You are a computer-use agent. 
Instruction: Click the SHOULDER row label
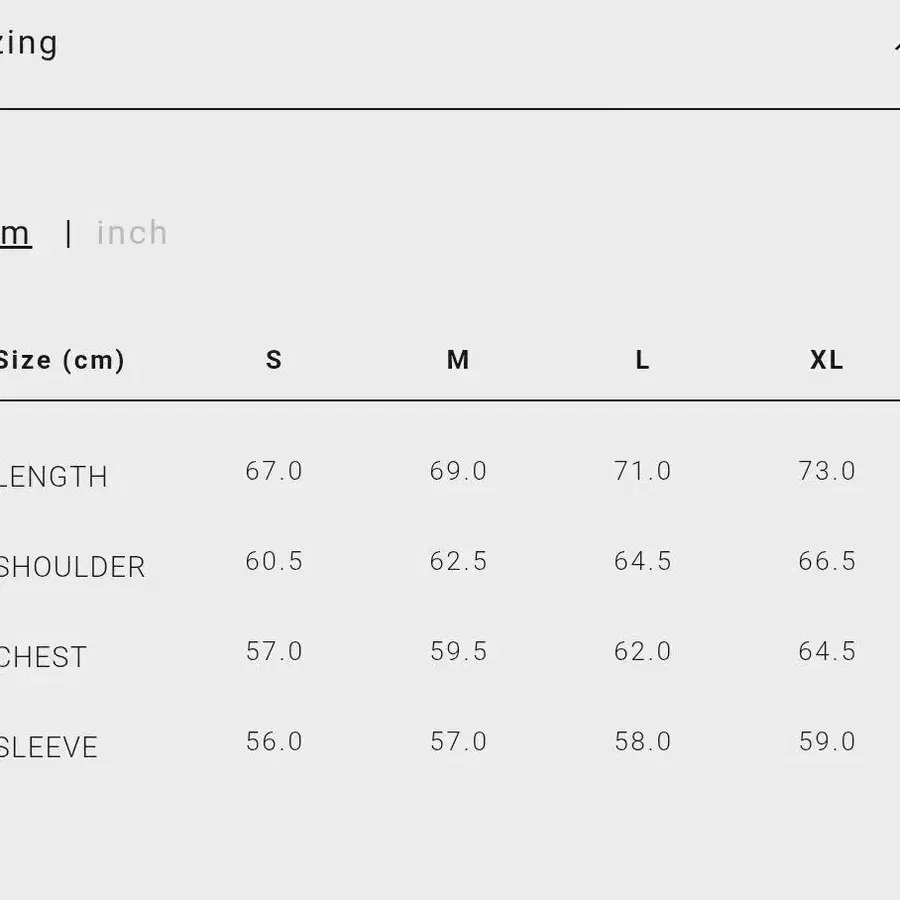click(x=72, y=567)
